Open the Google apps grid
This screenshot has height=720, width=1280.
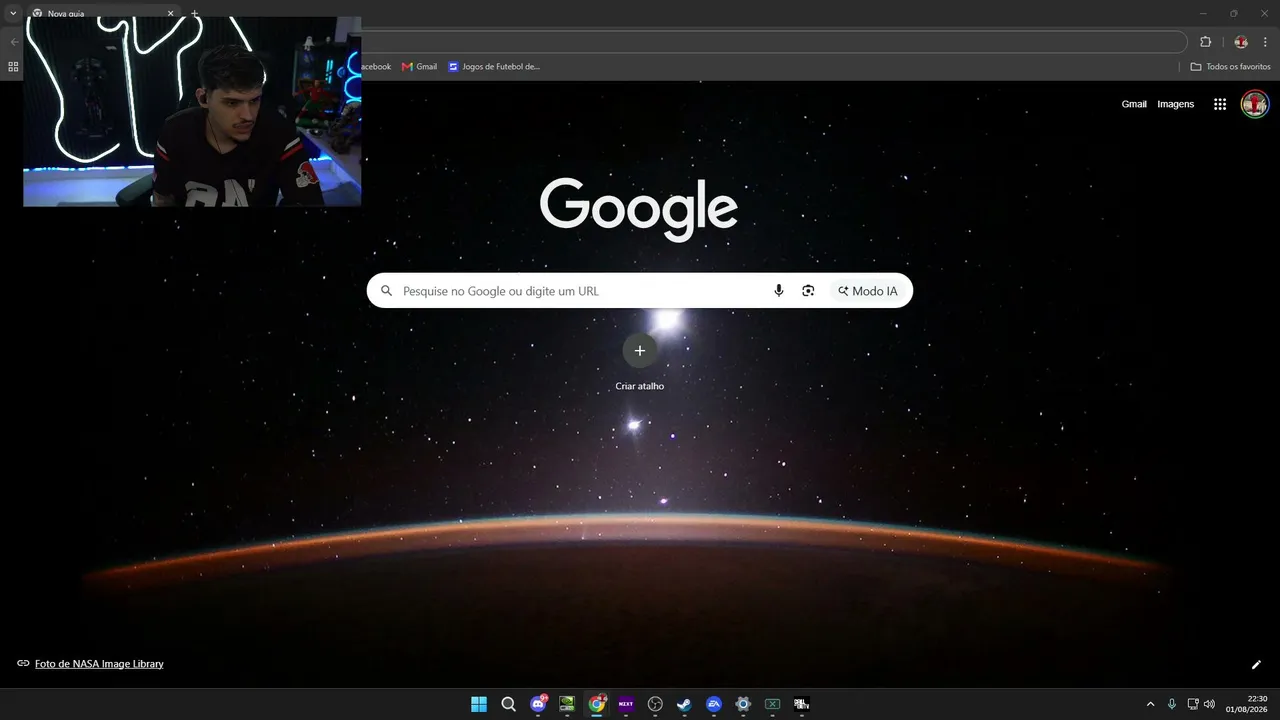[x=1220, y=104]
